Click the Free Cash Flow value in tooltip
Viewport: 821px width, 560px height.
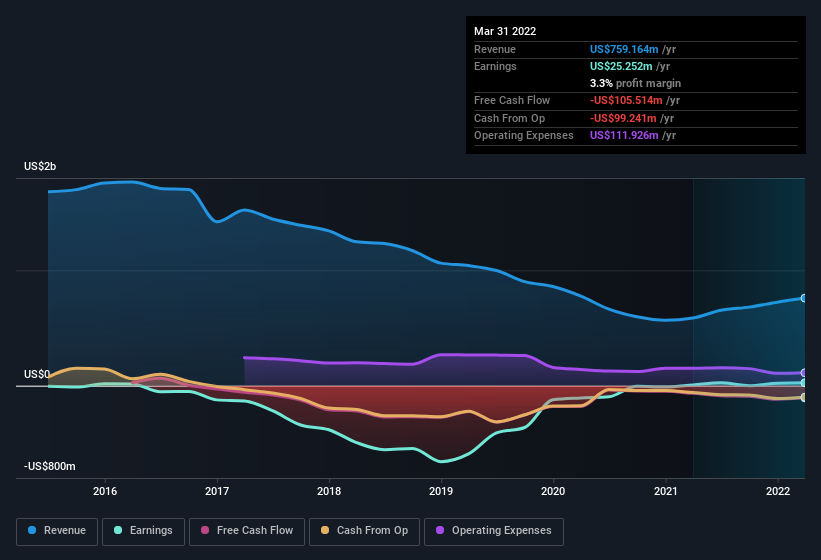626,100
